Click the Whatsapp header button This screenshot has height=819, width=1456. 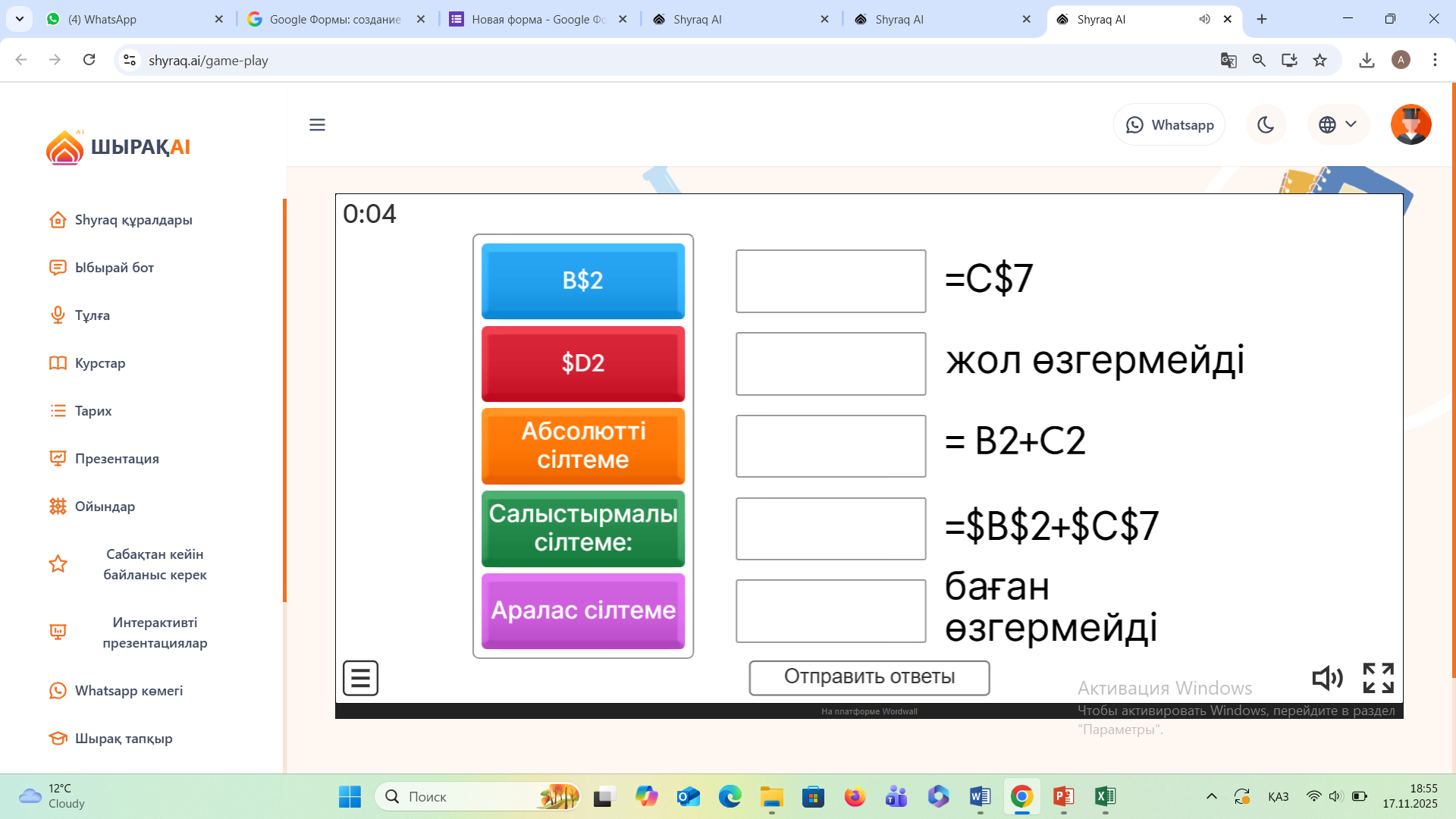tap(1169, 125)
